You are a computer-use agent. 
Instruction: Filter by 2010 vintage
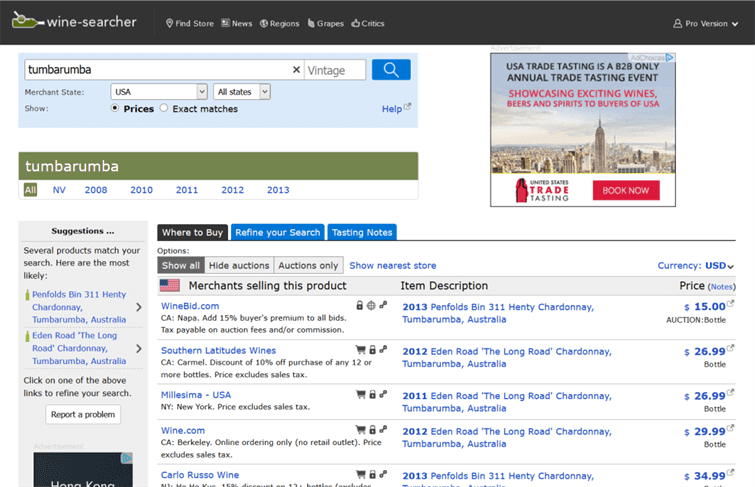pyautogui.click(x=141, y=190)
